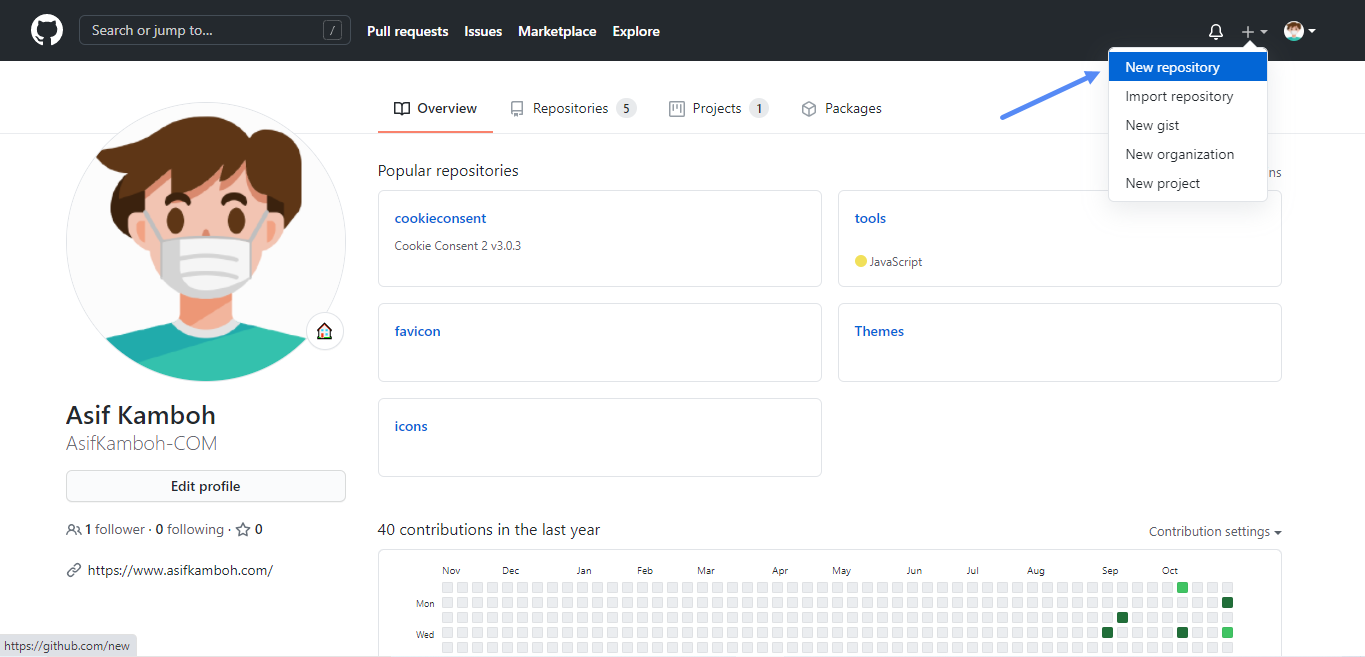Viewport: 1365px width, 657px height.
Task: Choose Import repository from the dropdown menu
Action: [1178, 96]
